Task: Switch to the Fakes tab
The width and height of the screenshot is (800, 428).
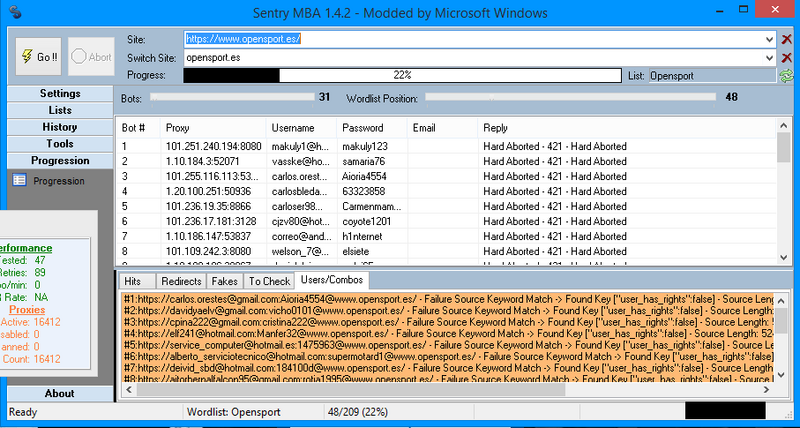Action: (224, 281)
